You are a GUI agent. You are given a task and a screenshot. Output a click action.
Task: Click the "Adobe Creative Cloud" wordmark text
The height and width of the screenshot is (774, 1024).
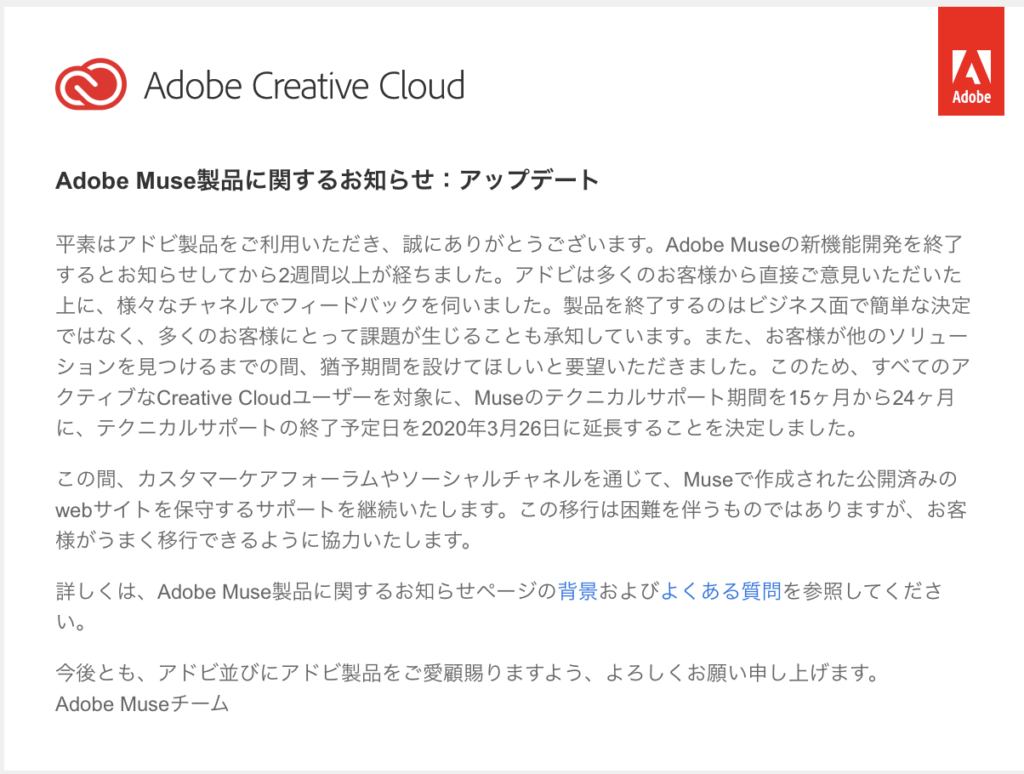(x=304, y=86)
